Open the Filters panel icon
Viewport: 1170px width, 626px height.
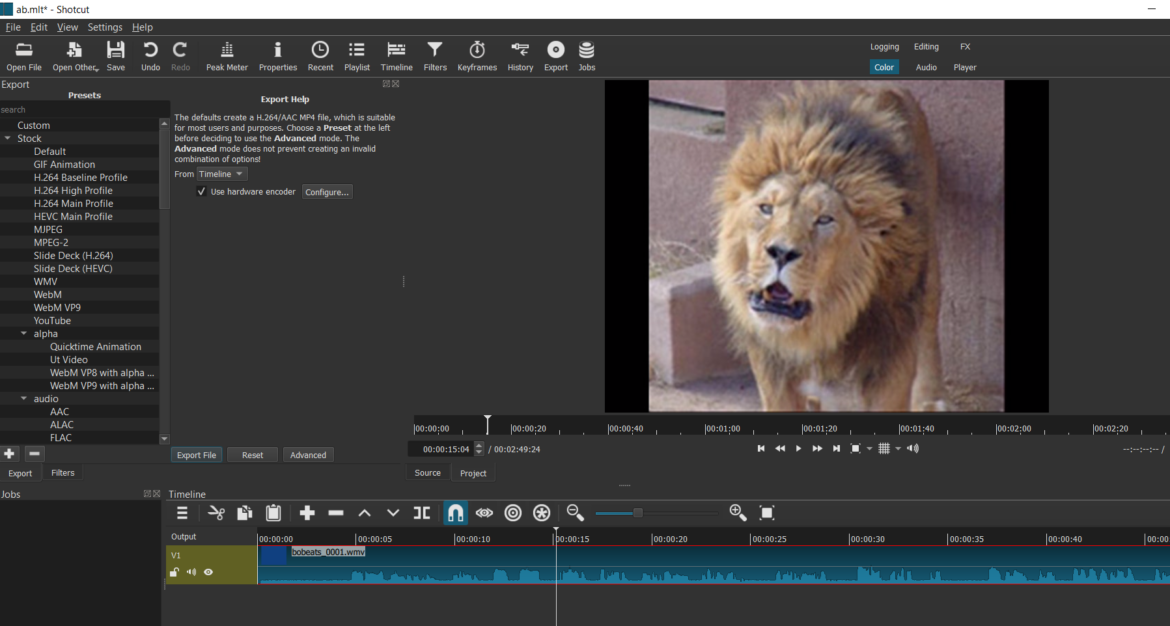coord(434,55)
